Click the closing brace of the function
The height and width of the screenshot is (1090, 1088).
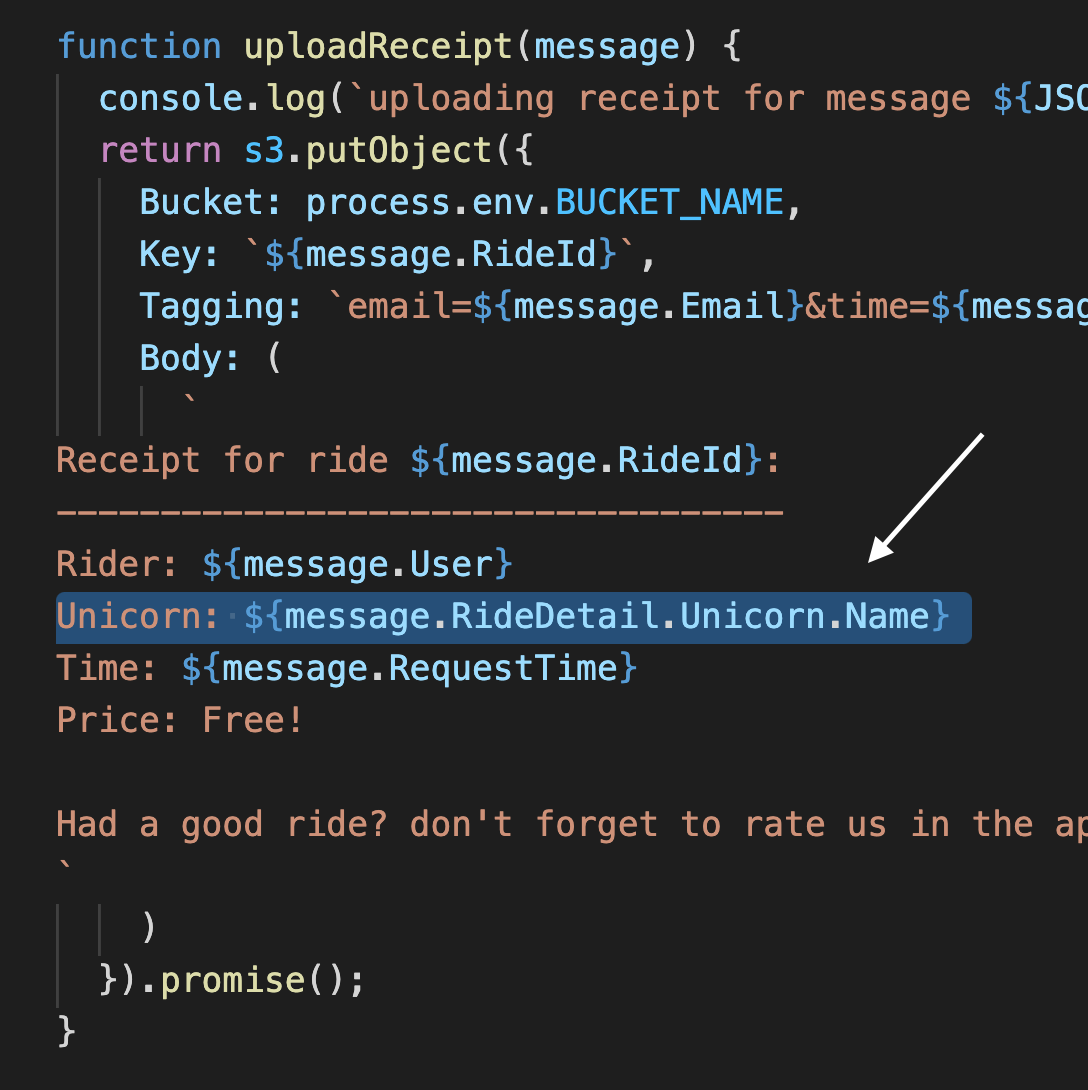(x=66, y=1031)
